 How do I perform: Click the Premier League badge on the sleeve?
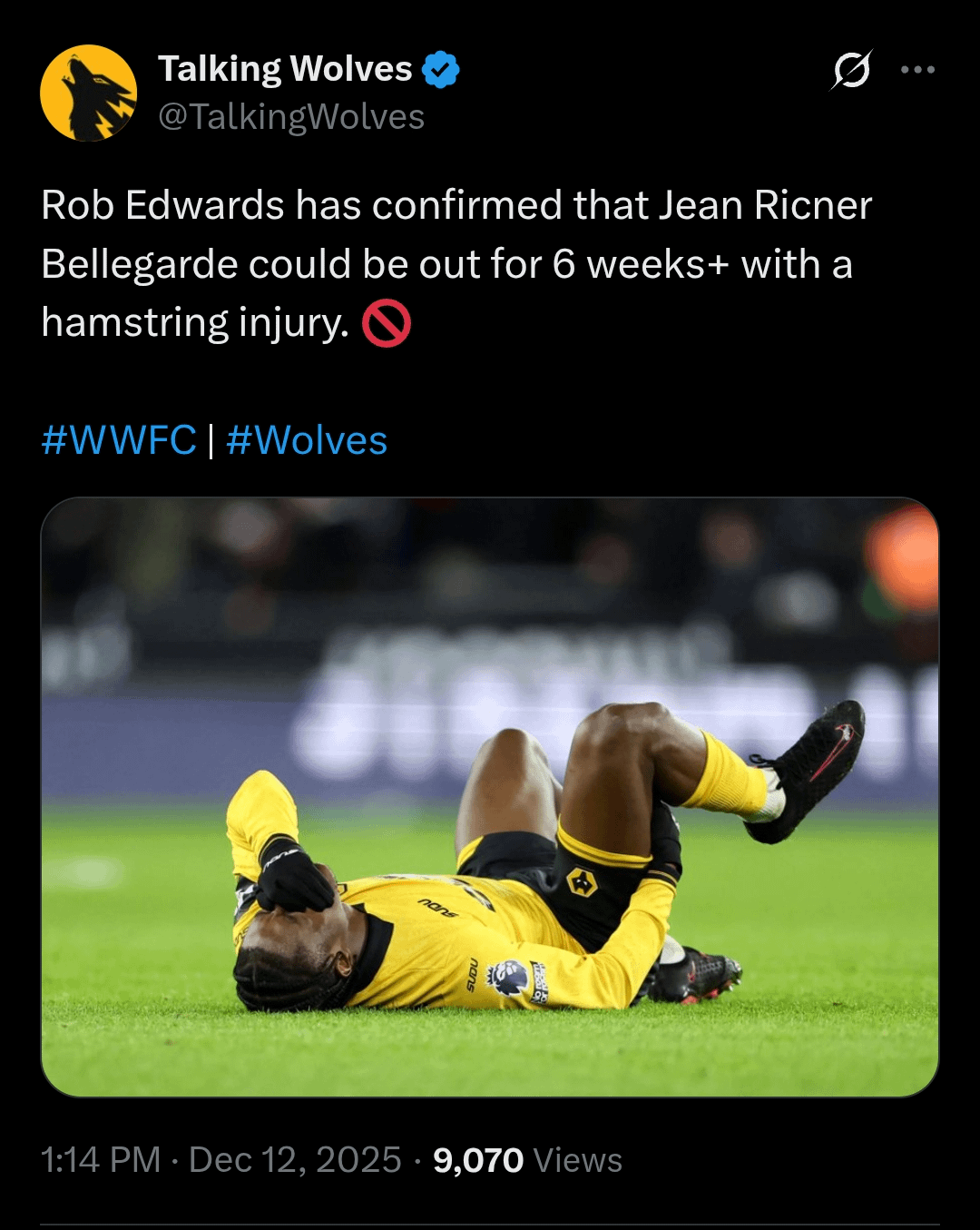click(509, 978)
